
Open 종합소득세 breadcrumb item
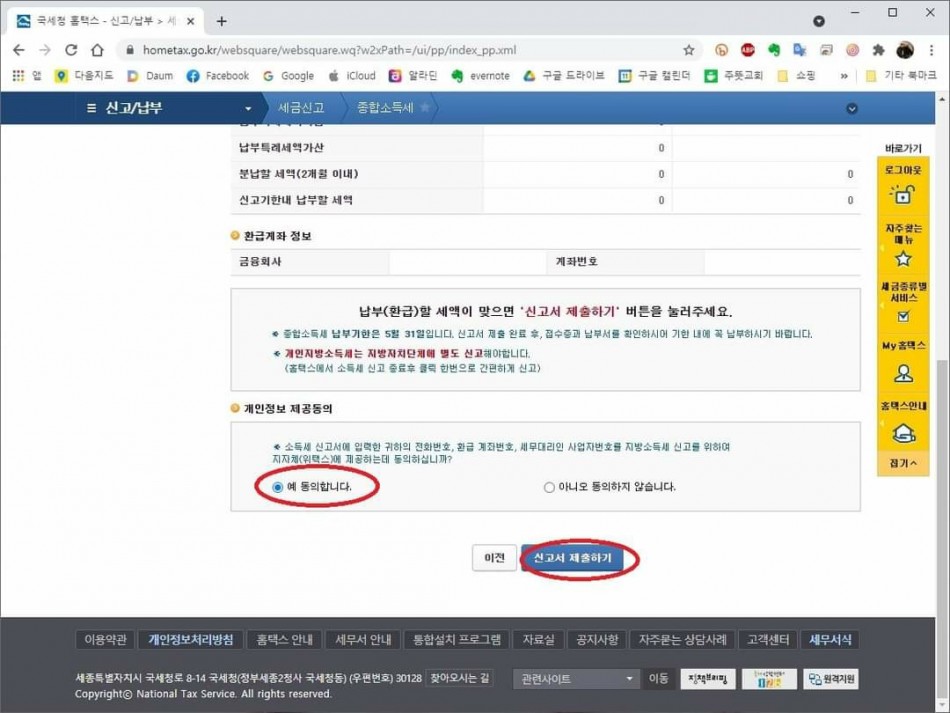[x=384, y=108]
